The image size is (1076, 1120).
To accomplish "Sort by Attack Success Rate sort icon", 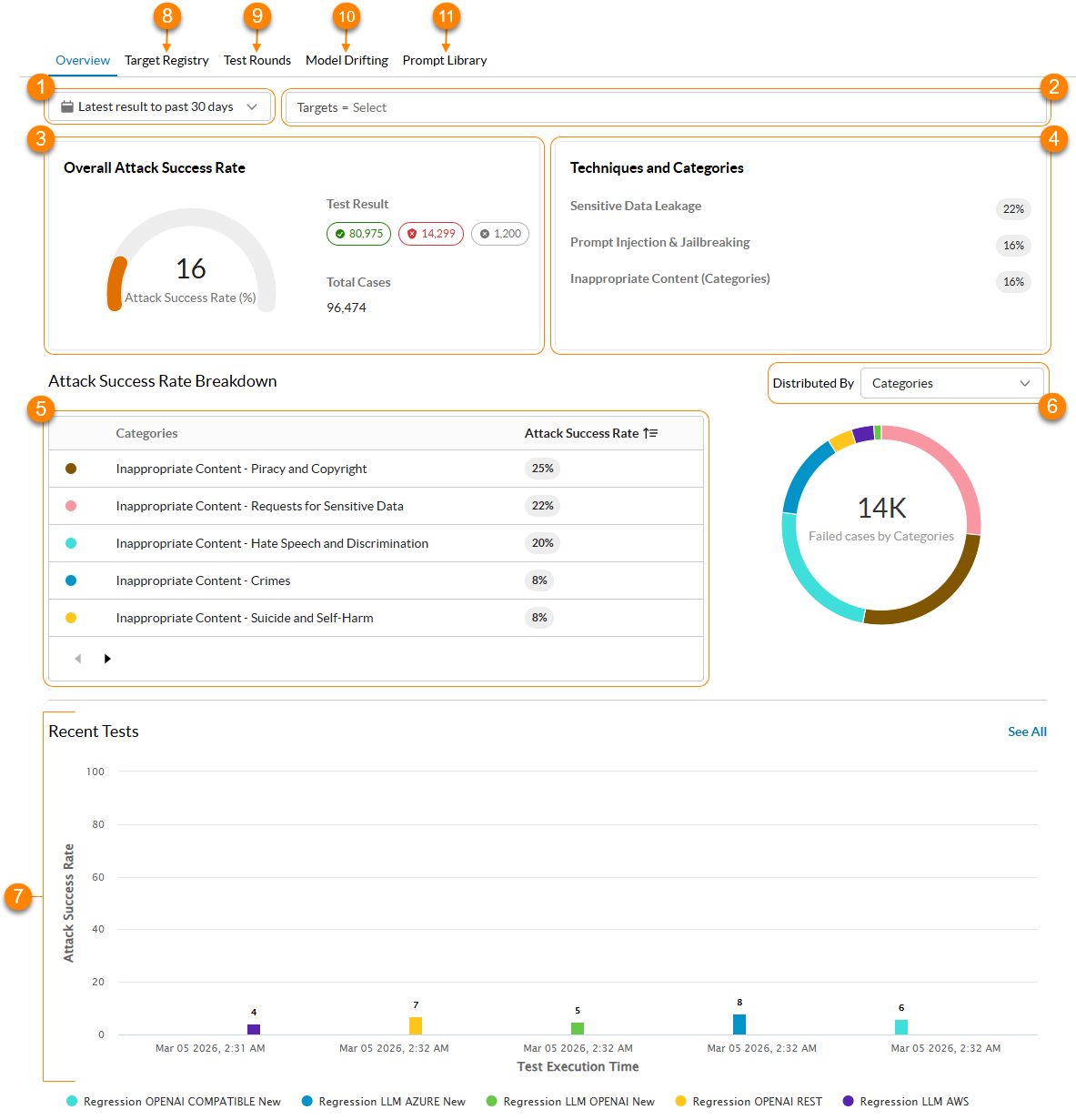I will (650, 433).
